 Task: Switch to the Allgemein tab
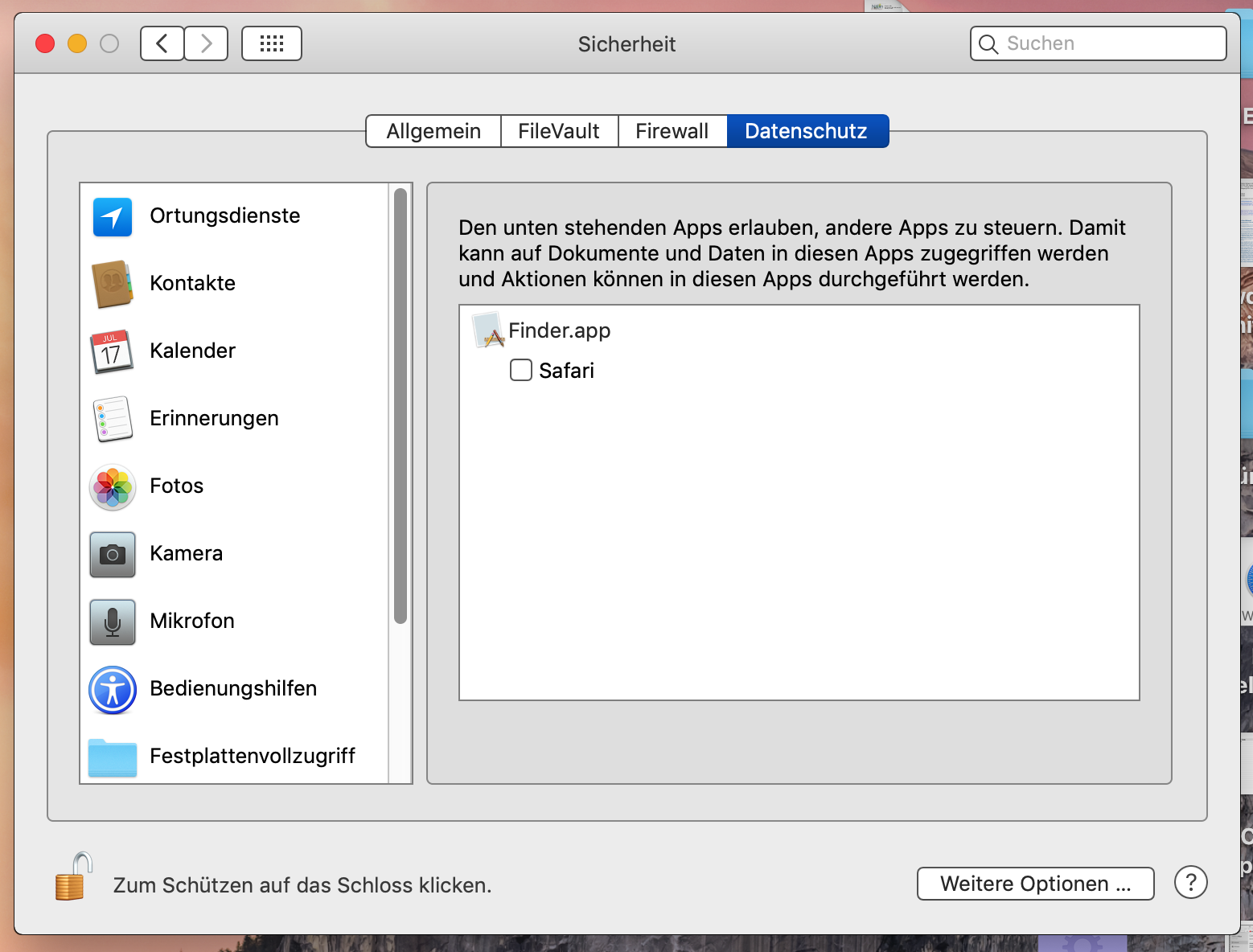[x=433, y=131]
